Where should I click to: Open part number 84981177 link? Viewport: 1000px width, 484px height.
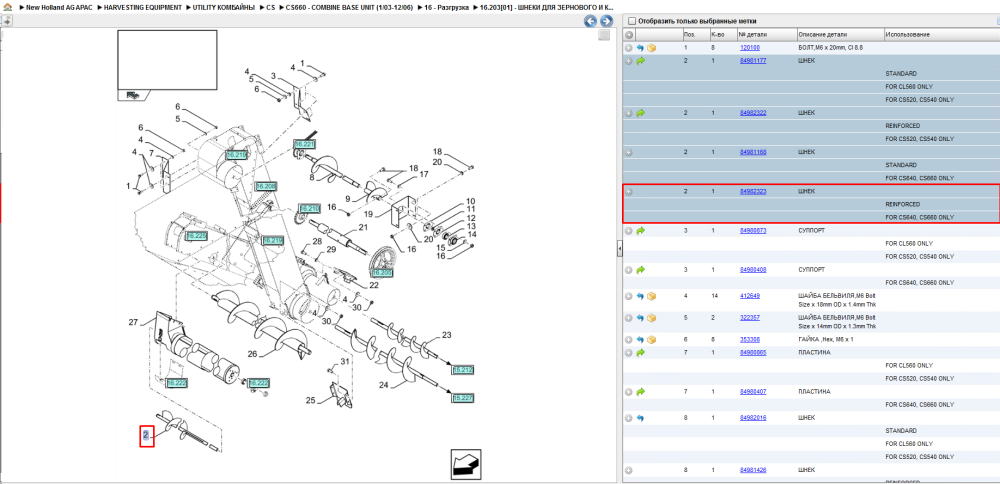coord(753,61)
